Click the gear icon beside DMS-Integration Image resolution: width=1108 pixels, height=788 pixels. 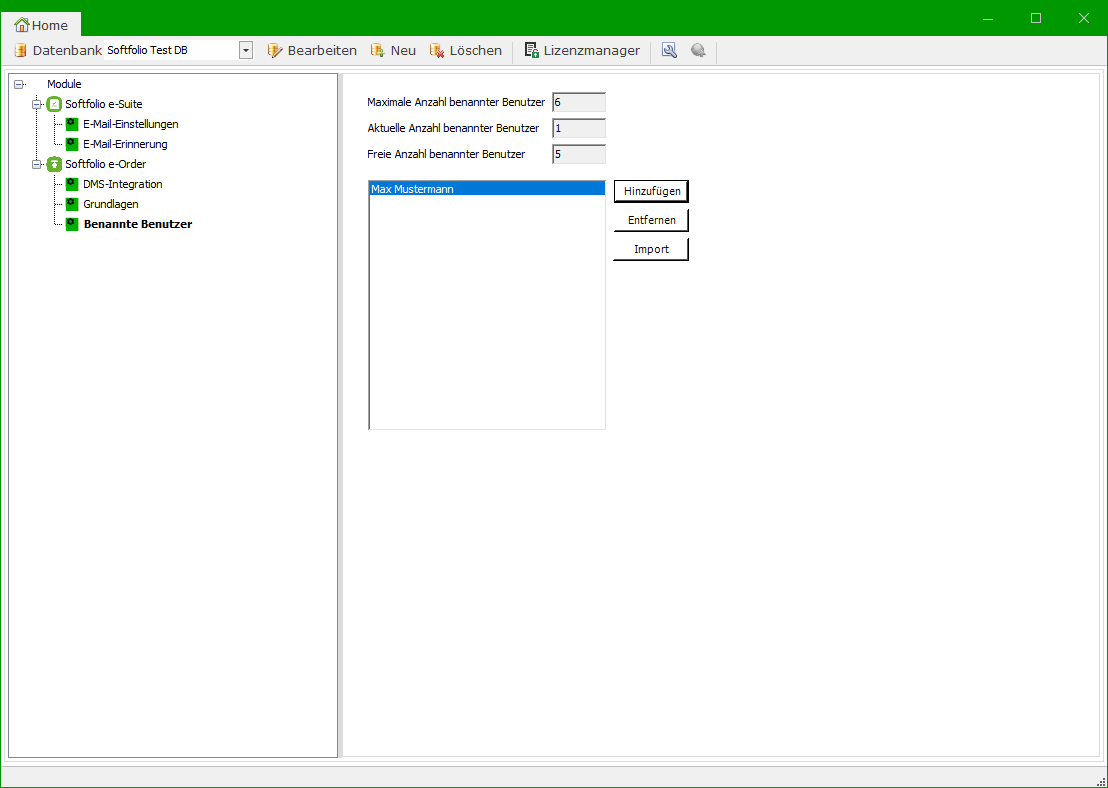point(72,184)
